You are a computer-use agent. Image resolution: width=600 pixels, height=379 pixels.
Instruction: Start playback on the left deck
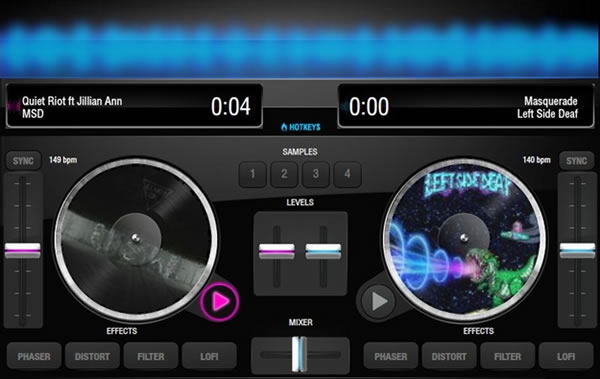click(220, 302)
